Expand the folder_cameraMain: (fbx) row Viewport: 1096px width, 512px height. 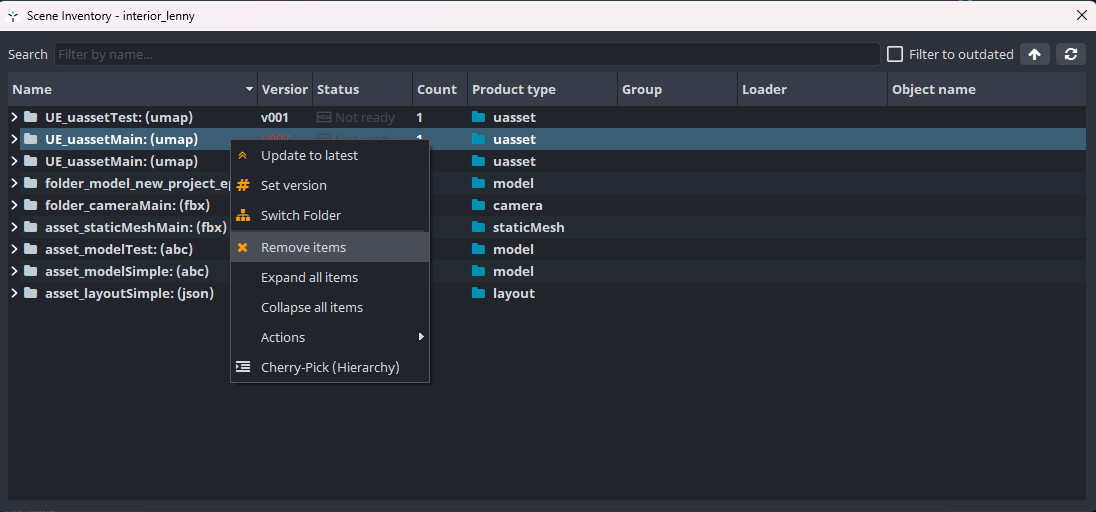click(x=13, y=205)
